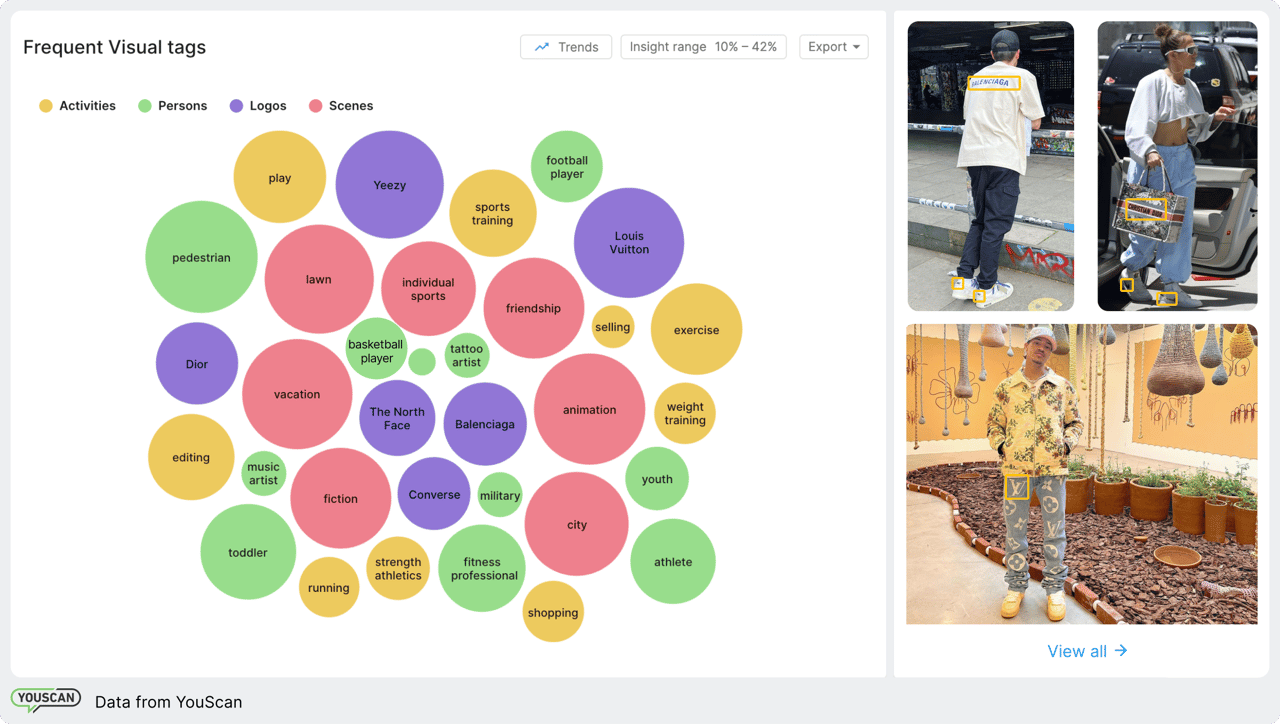1280x724 pixels.
Task: Open the Export dropdown
Action: tap(833, 47)
